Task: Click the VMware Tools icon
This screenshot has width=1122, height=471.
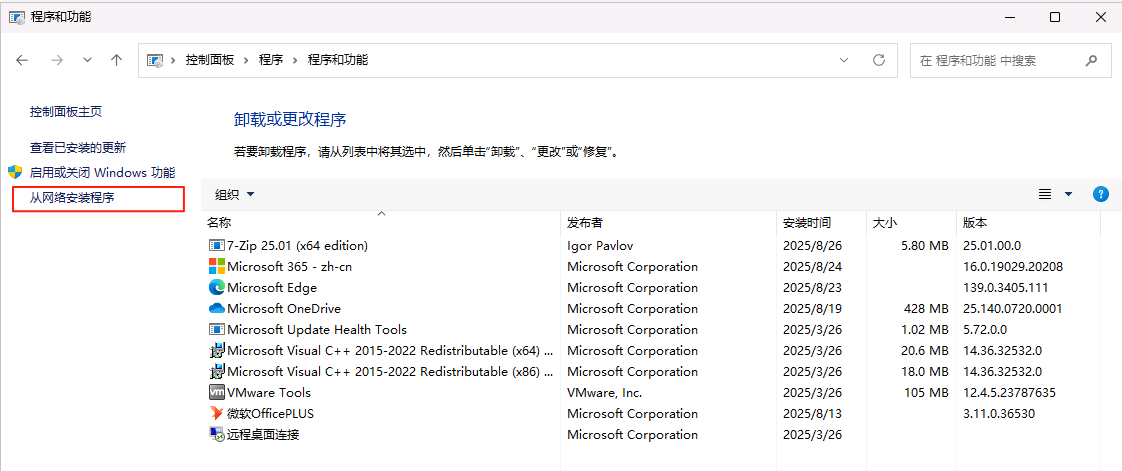Action: pos(216,392)
